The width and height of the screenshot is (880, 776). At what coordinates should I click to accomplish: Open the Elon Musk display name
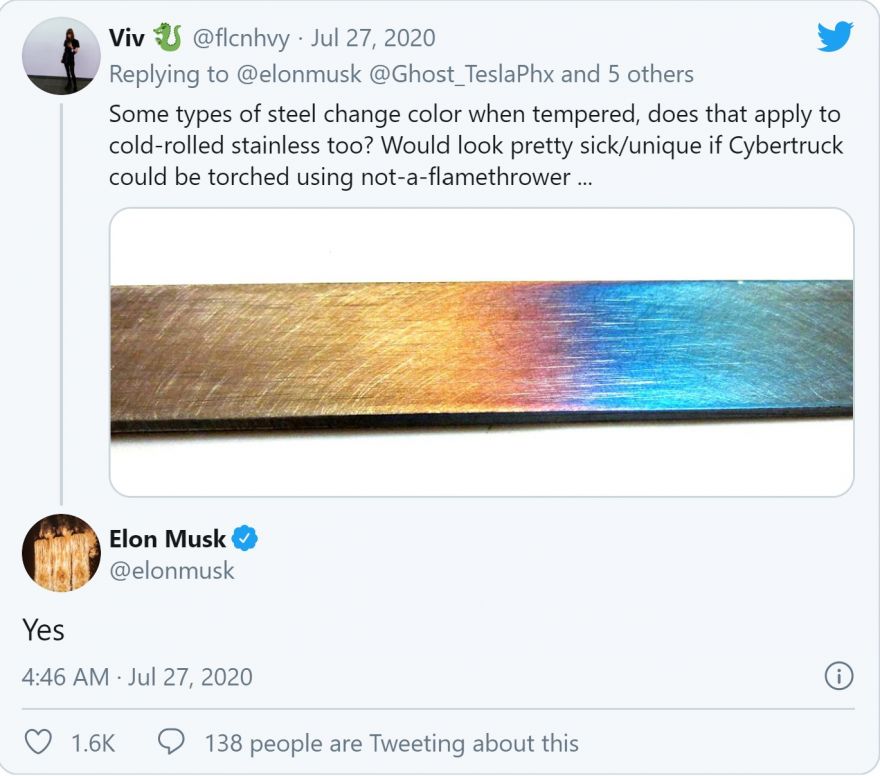click(167, 539)
